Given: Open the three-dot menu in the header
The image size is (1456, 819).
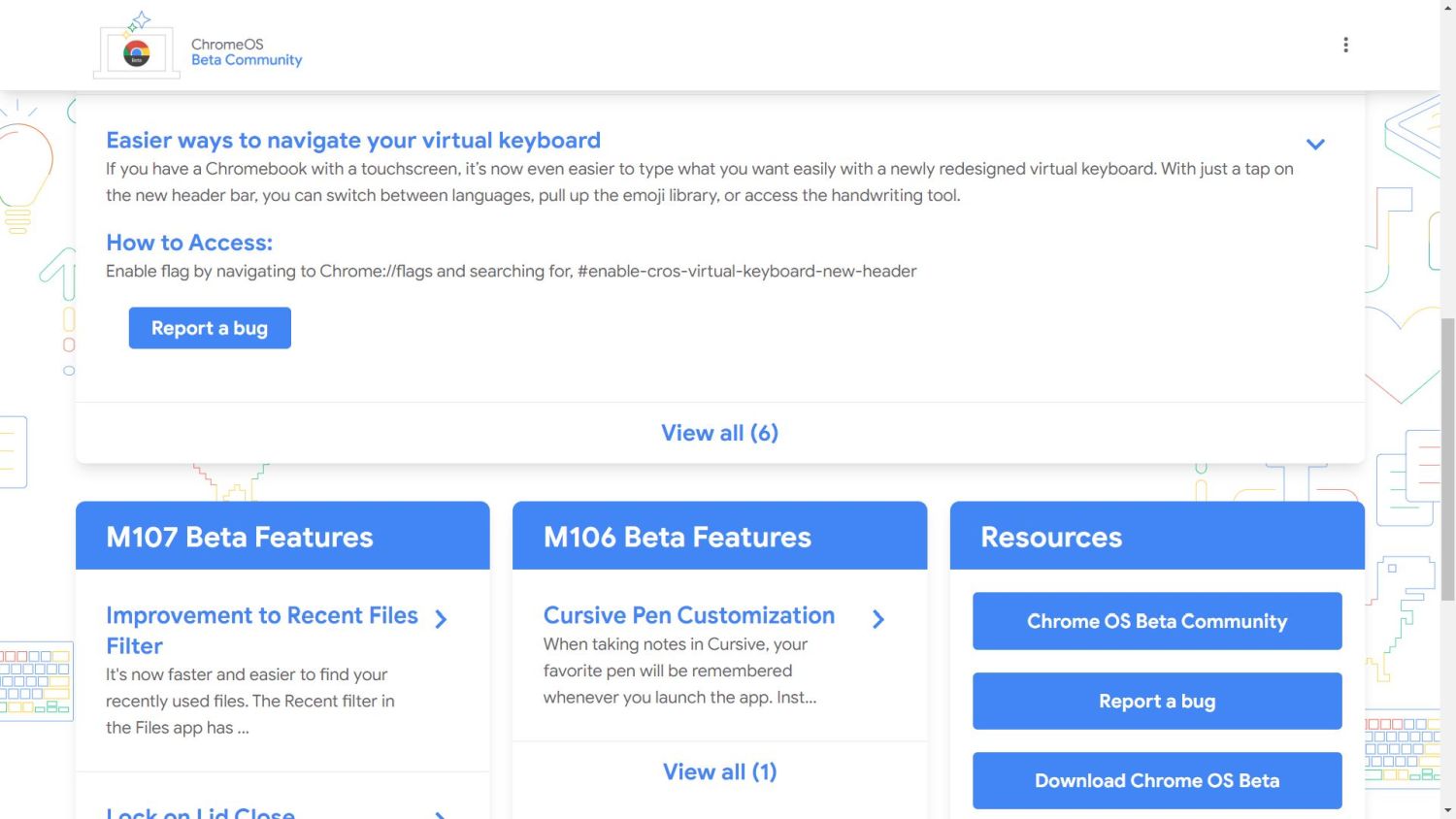Looking at the screenshot, I should [x=1345, y=45].
